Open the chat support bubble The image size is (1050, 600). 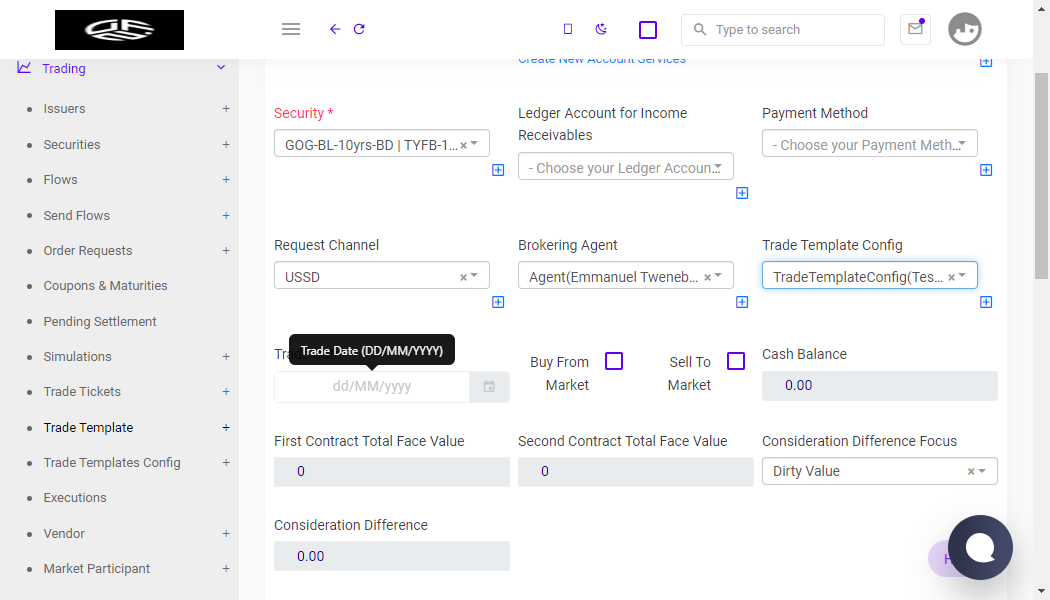pyautogui.click(x=980, y=547)
